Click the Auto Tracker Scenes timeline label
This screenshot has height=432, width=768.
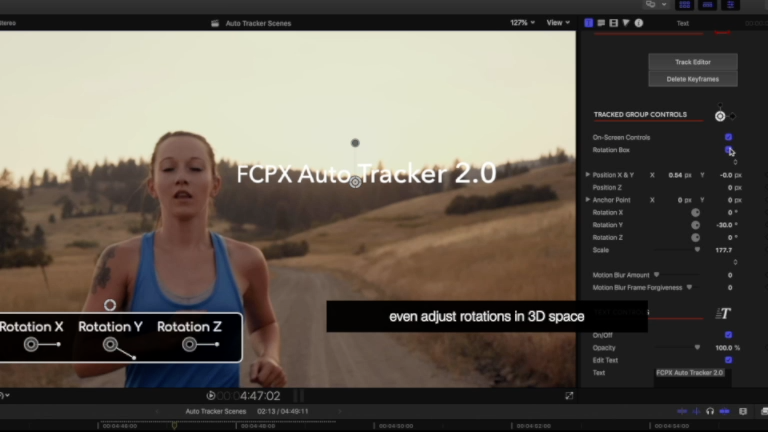(216, 411)
